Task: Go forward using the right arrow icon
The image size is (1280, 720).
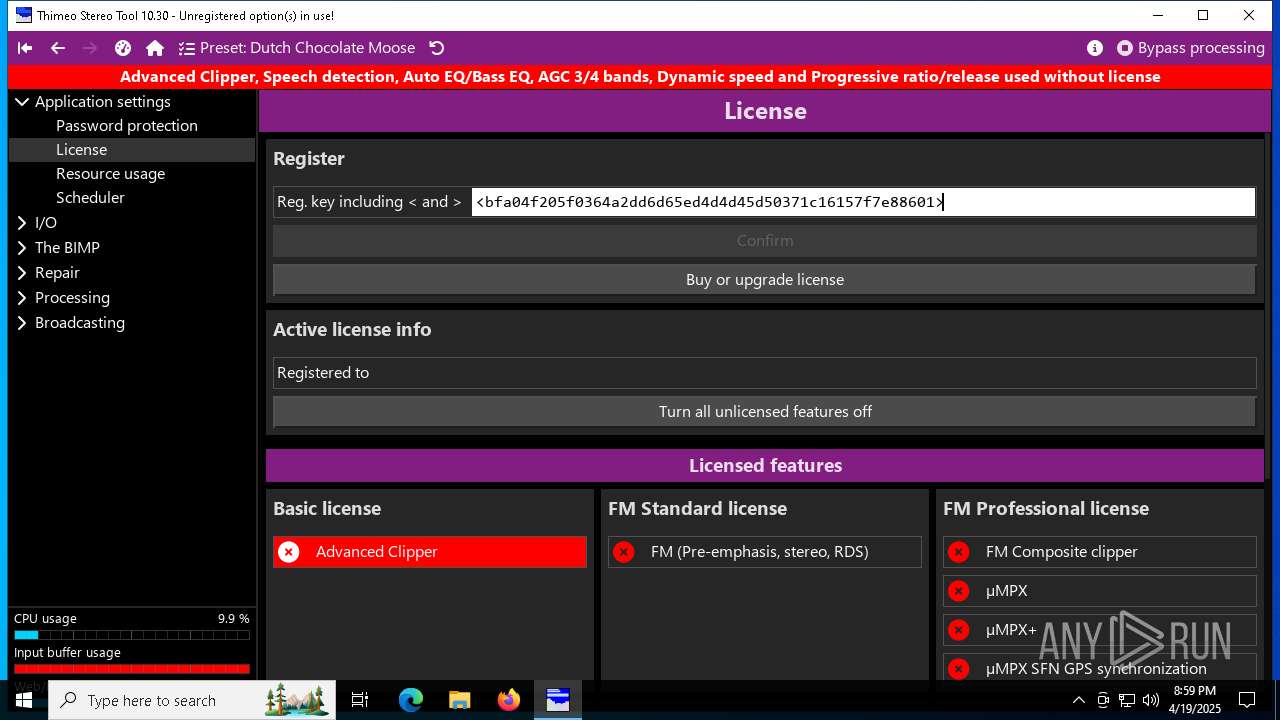Action: click(x=90, y=48)
